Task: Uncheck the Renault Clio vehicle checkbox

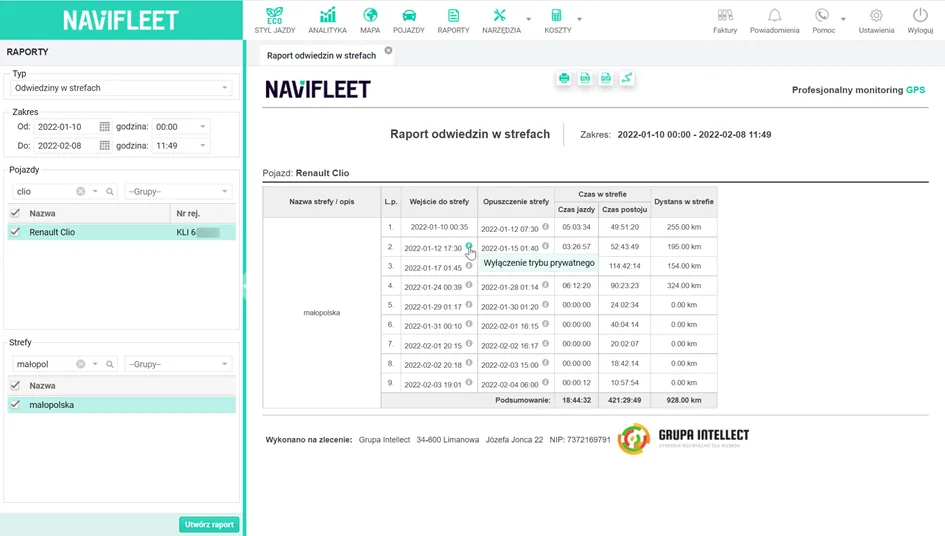Action: pyautogui.click(x=16, y=232)
